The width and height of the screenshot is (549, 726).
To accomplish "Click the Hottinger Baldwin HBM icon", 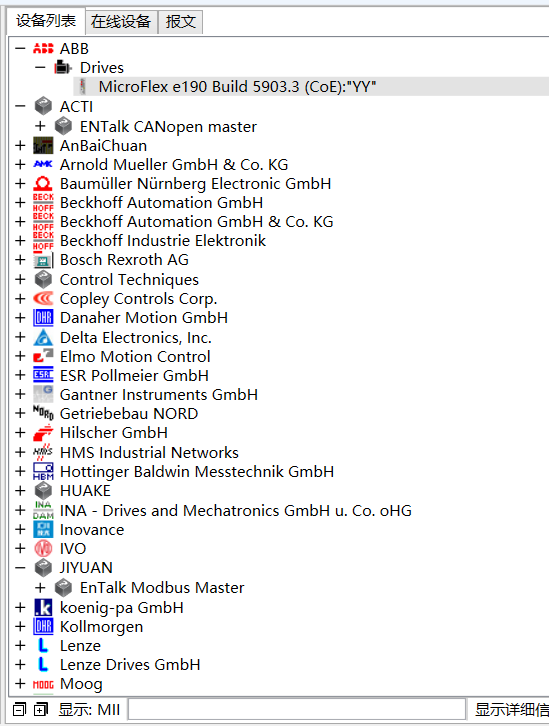I will 43,471.
